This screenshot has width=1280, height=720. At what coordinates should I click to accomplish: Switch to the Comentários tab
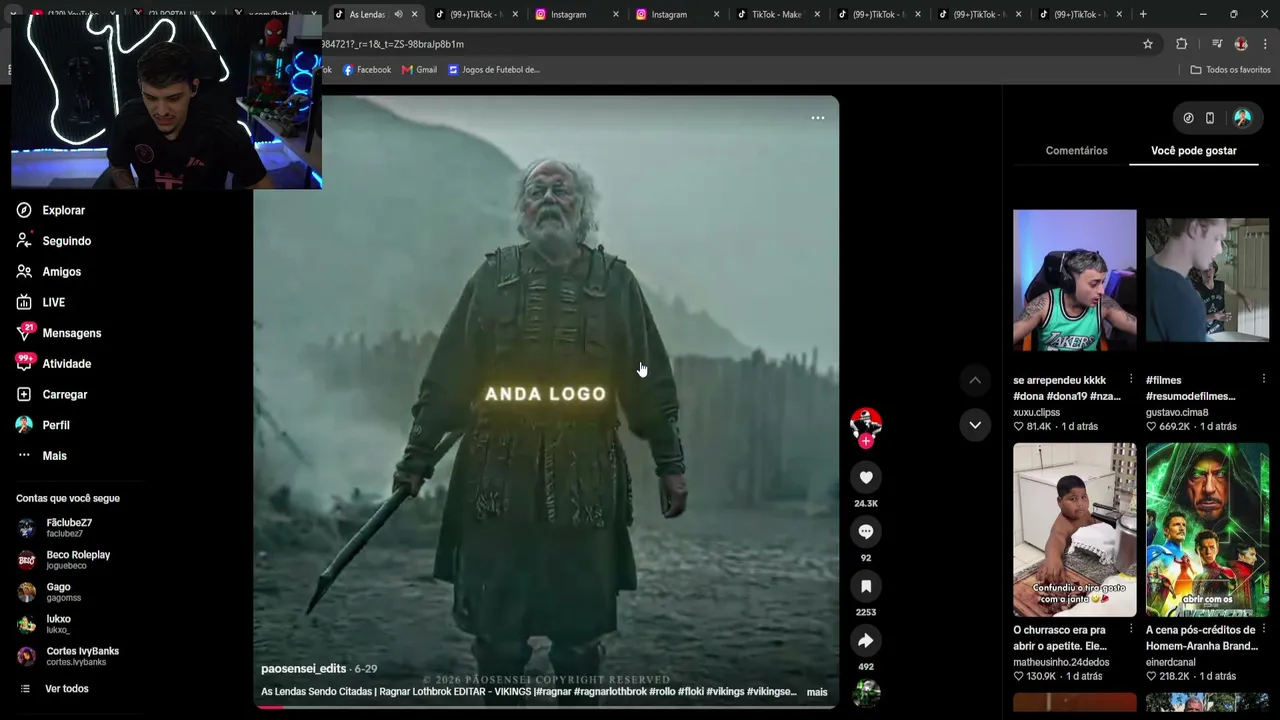pyautogui.click(x=1076, y=151)
